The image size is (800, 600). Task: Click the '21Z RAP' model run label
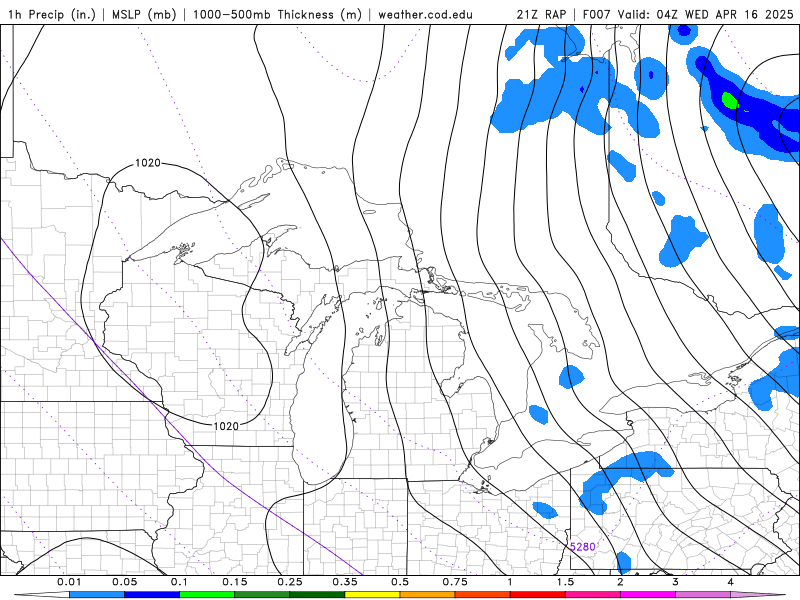tap(541, 14)
